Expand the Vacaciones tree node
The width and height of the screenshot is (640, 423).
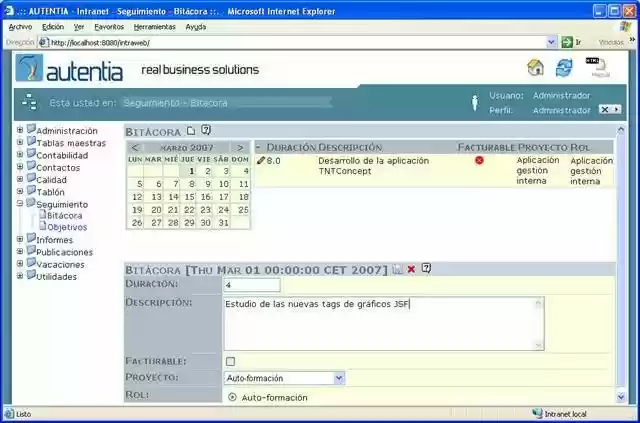click(x=20, y=264)
